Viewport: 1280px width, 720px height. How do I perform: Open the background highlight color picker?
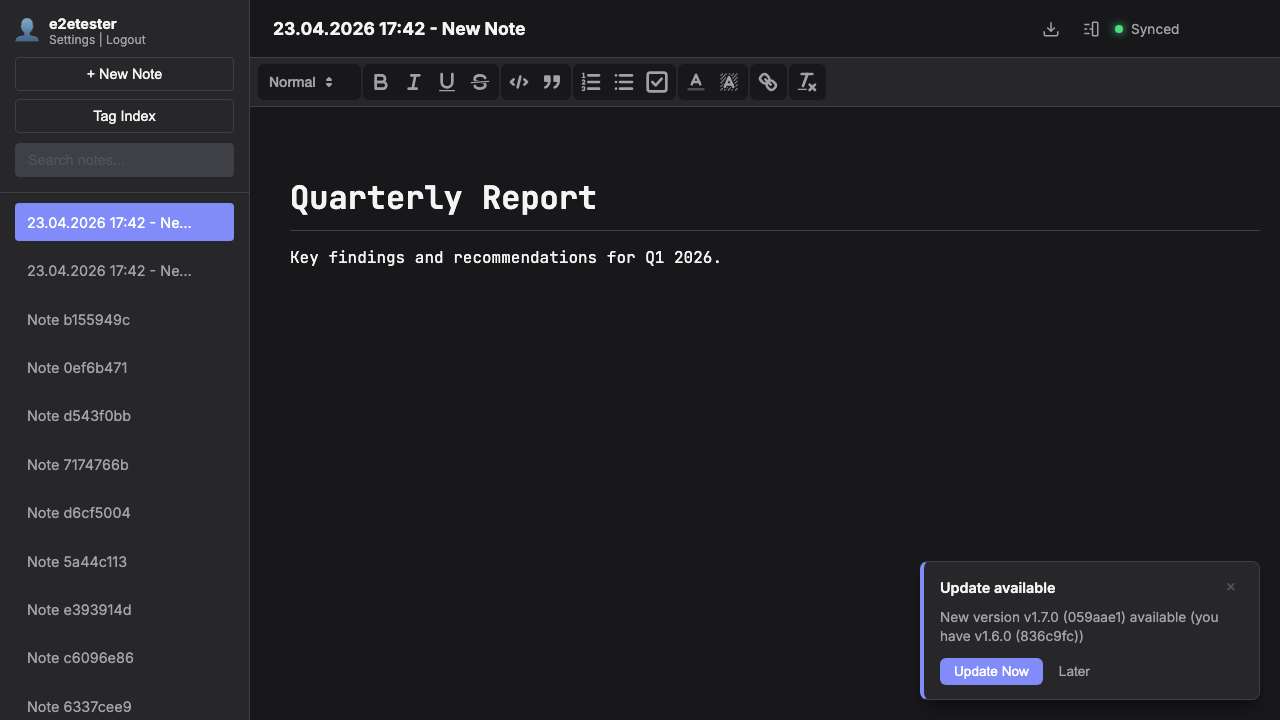pyautogui.click(x=729, y=82)
